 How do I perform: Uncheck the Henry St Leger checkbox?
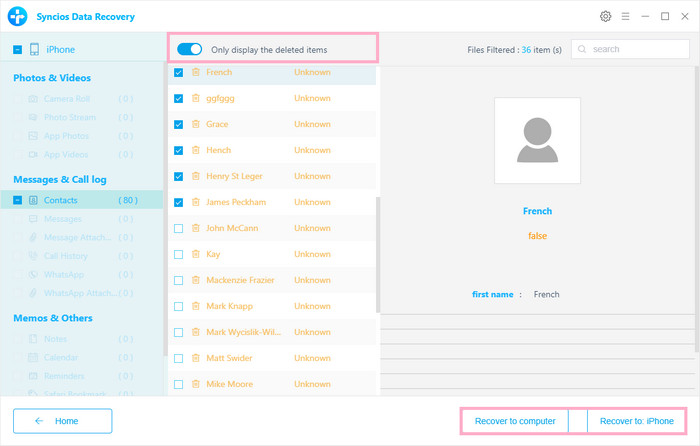(179, 176)
